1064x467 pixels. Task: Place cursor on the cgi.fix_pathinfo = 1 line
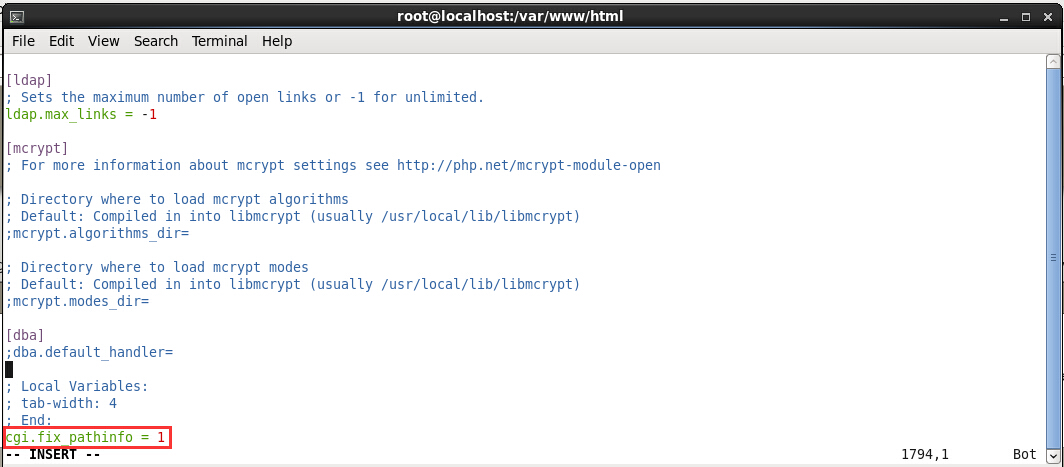point(87,438)
